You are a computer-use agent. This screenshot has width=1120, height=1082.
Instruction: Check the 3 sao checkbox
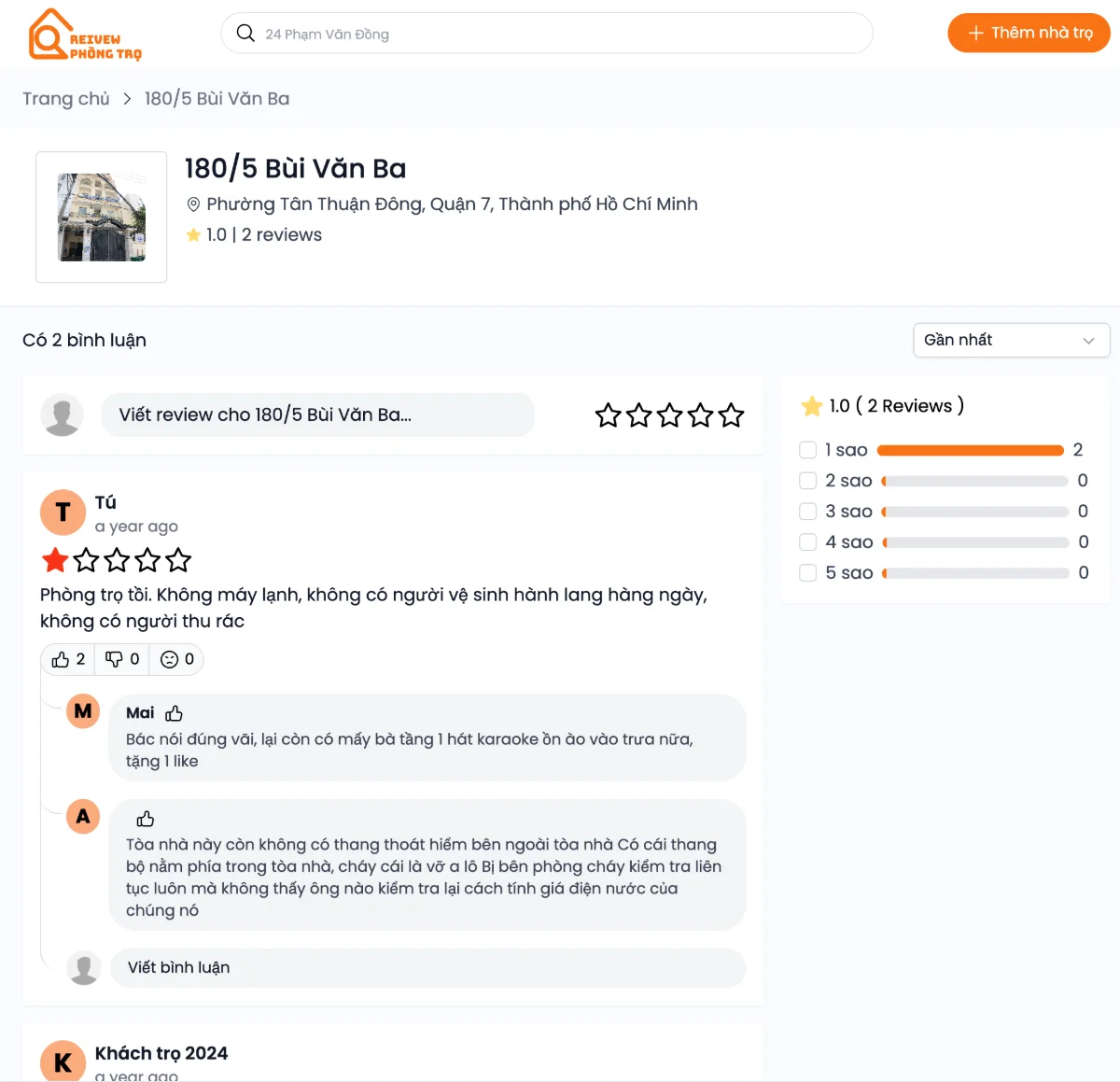(807, 511)
